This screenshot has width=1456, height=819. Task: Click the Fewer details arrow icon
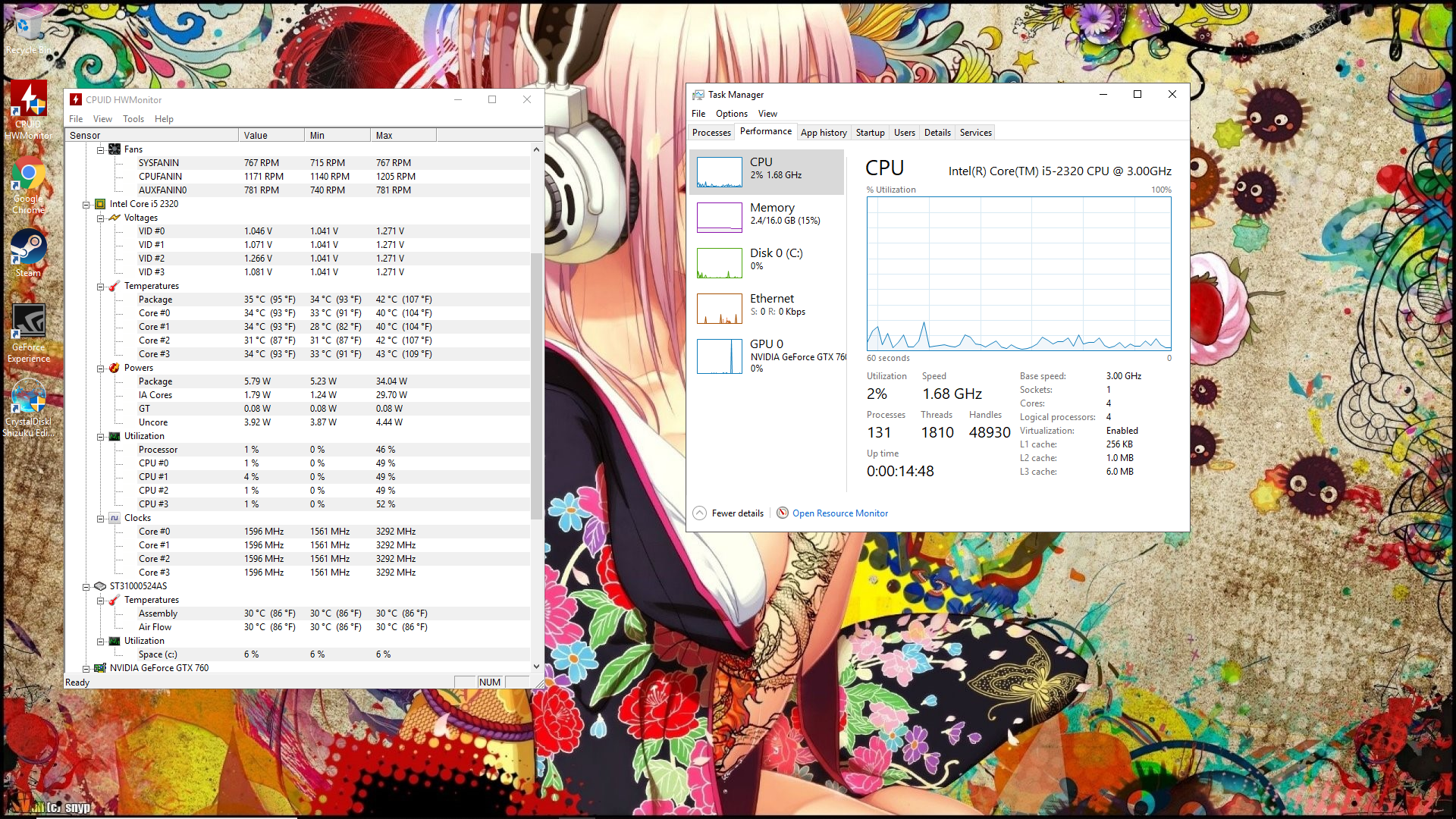699,513
